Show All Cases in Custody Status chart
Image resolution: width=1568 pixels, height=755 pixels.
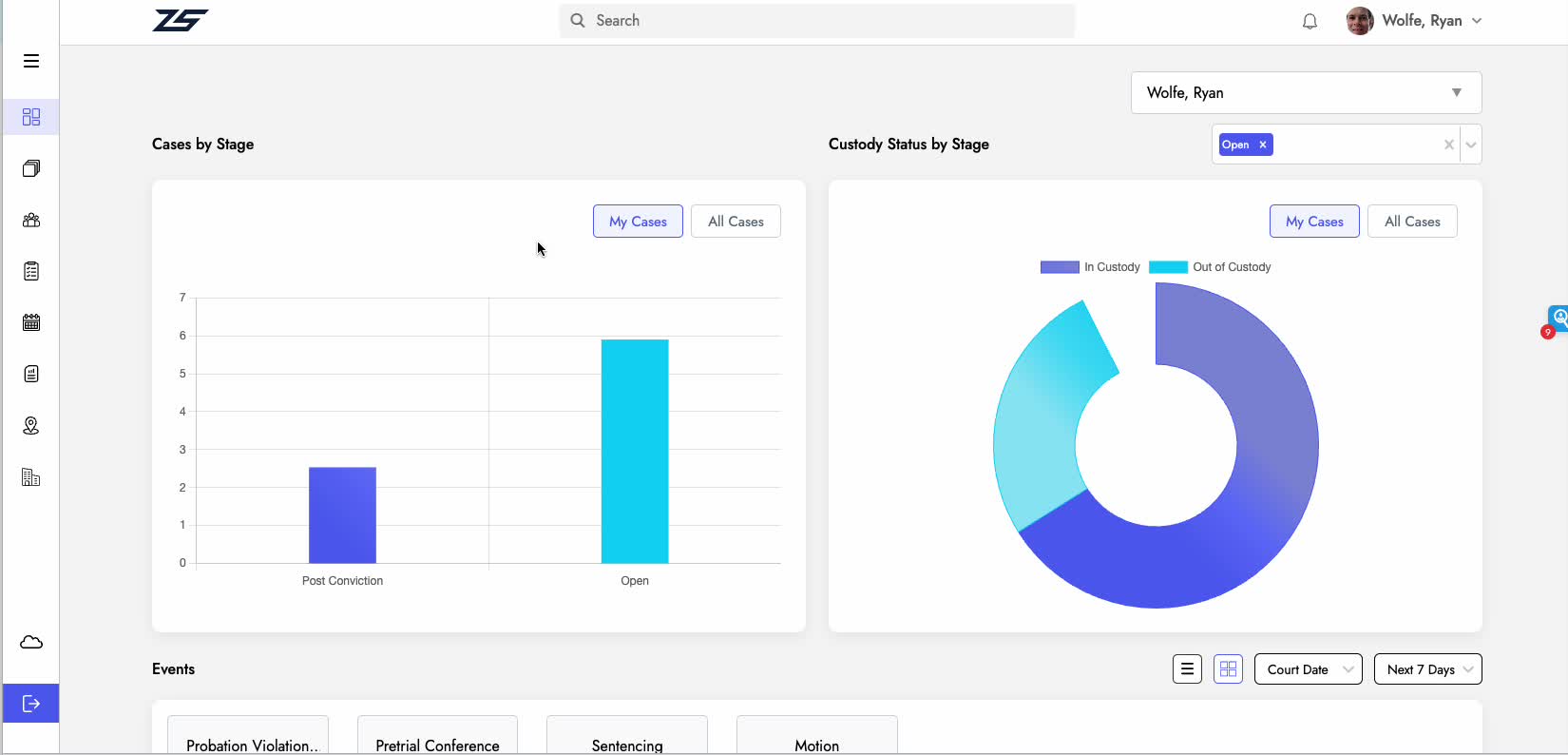[x=1412, y=222]
